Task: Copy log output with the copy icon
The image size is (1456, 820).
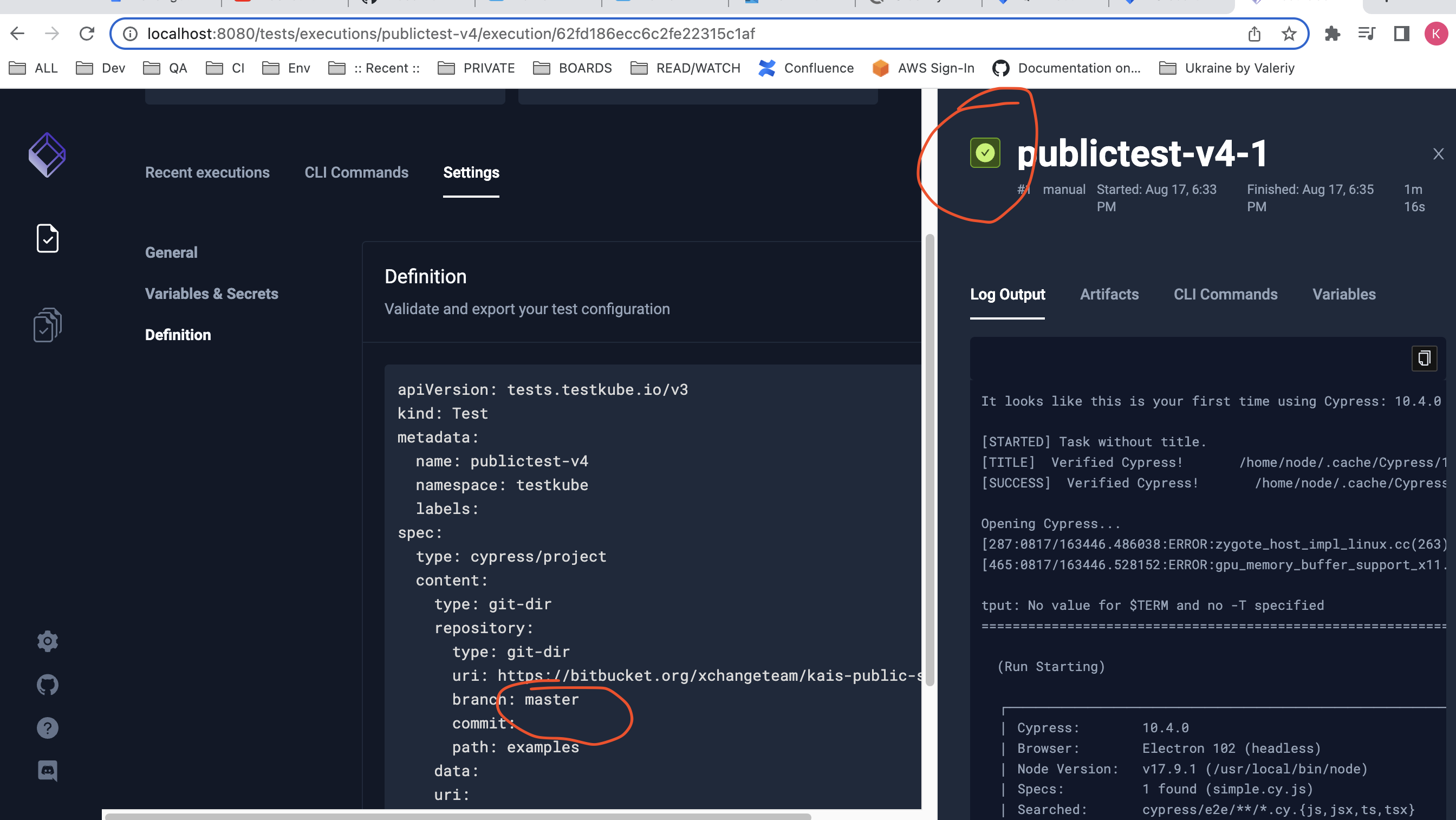Action: pos(1424,359)
